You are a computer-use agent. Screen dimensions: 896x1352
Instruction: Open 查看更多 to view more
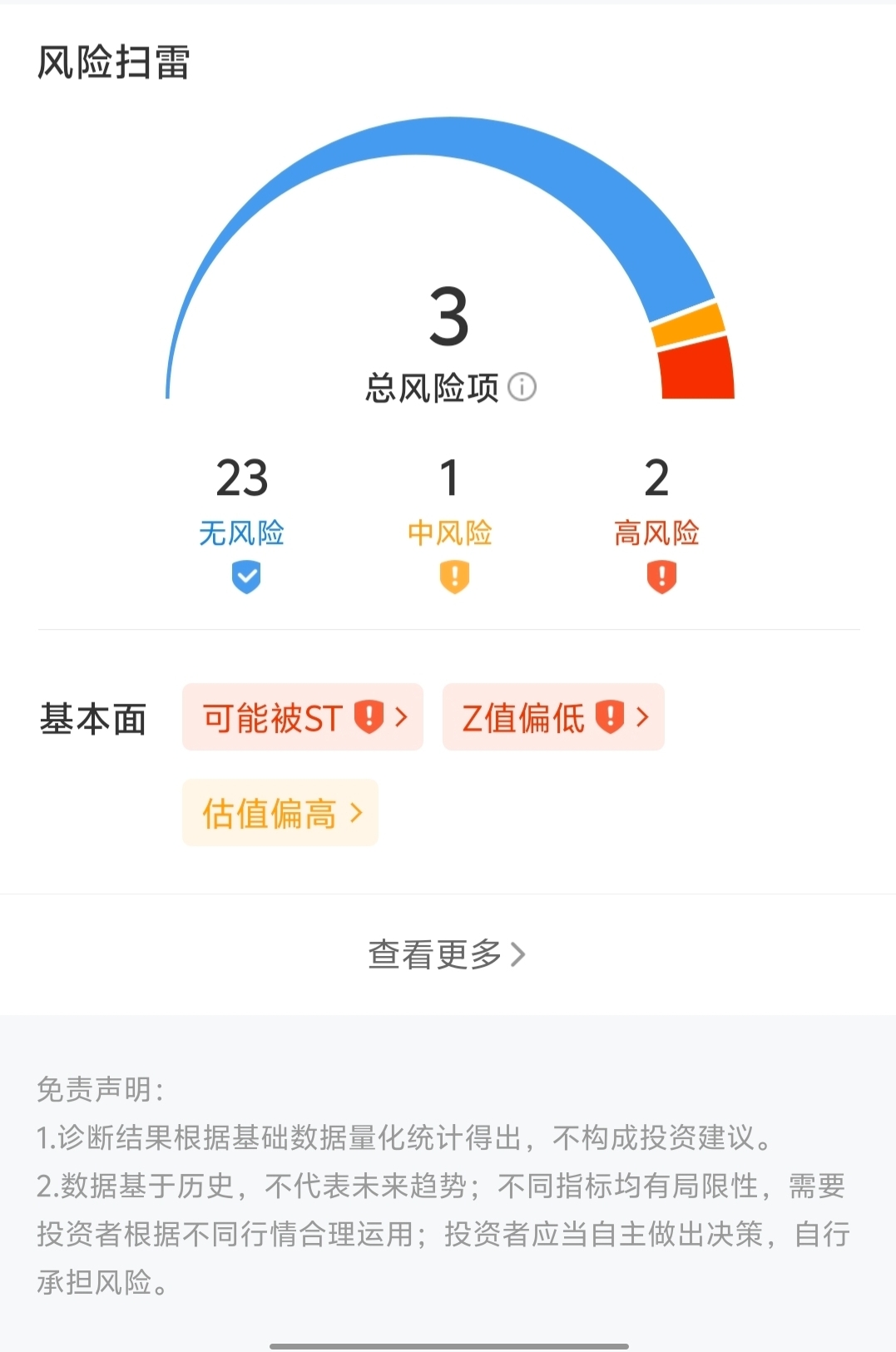pyautogui.click(x=447, y=954)
